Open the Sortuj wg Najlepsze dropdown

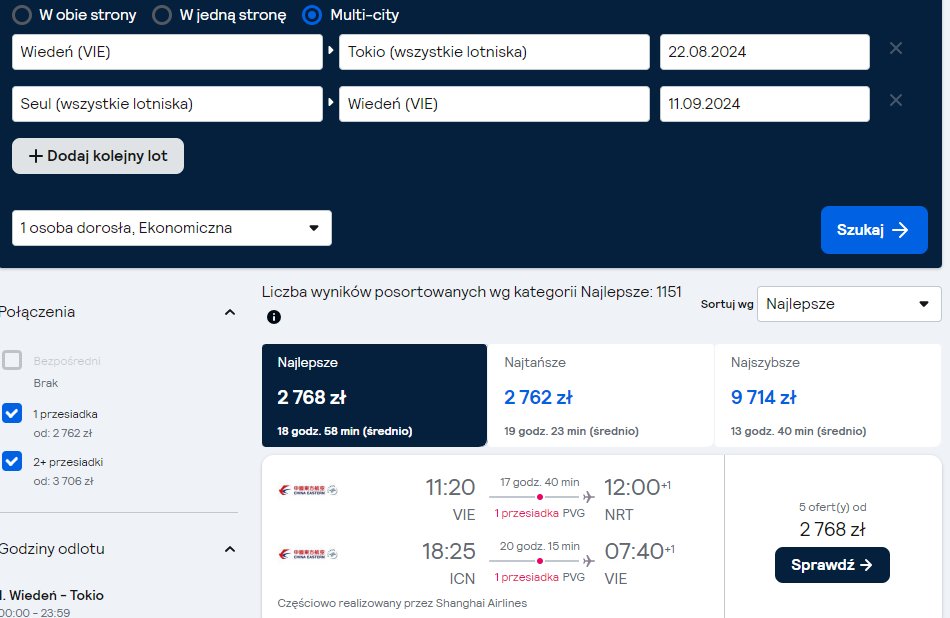pos(849,304)
